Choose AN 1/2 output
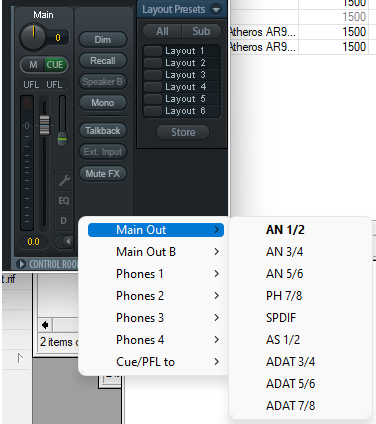This screenshot has width=376, height=424. coord(300,230)
